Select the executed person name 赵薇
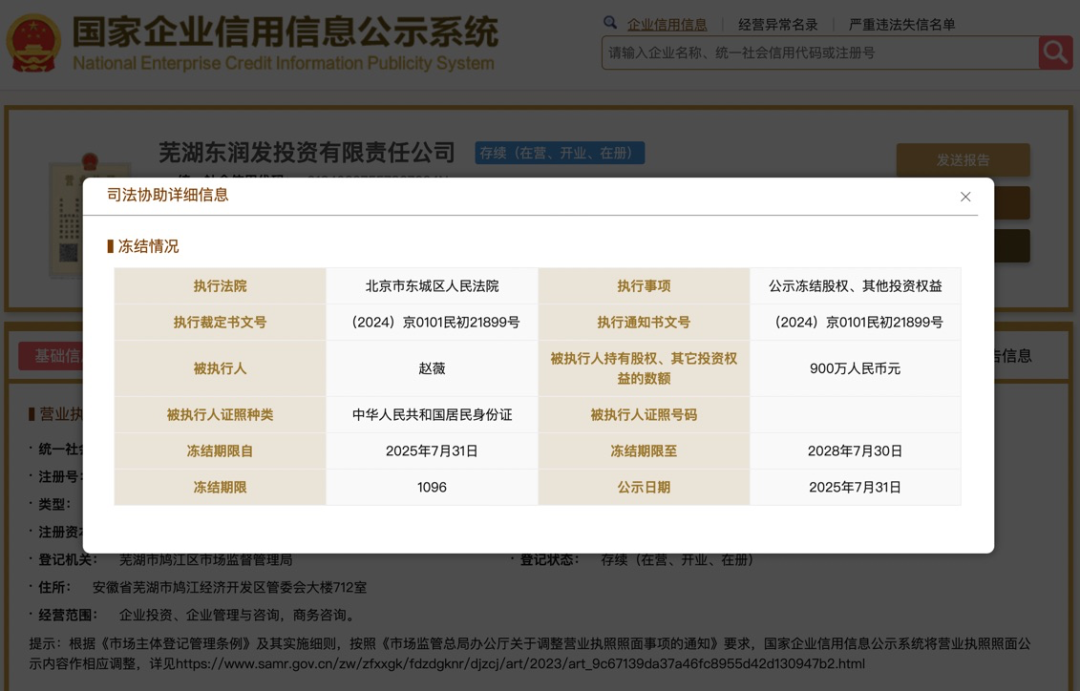The width and height of the screenshot is (1080, 691). (432, 369)
